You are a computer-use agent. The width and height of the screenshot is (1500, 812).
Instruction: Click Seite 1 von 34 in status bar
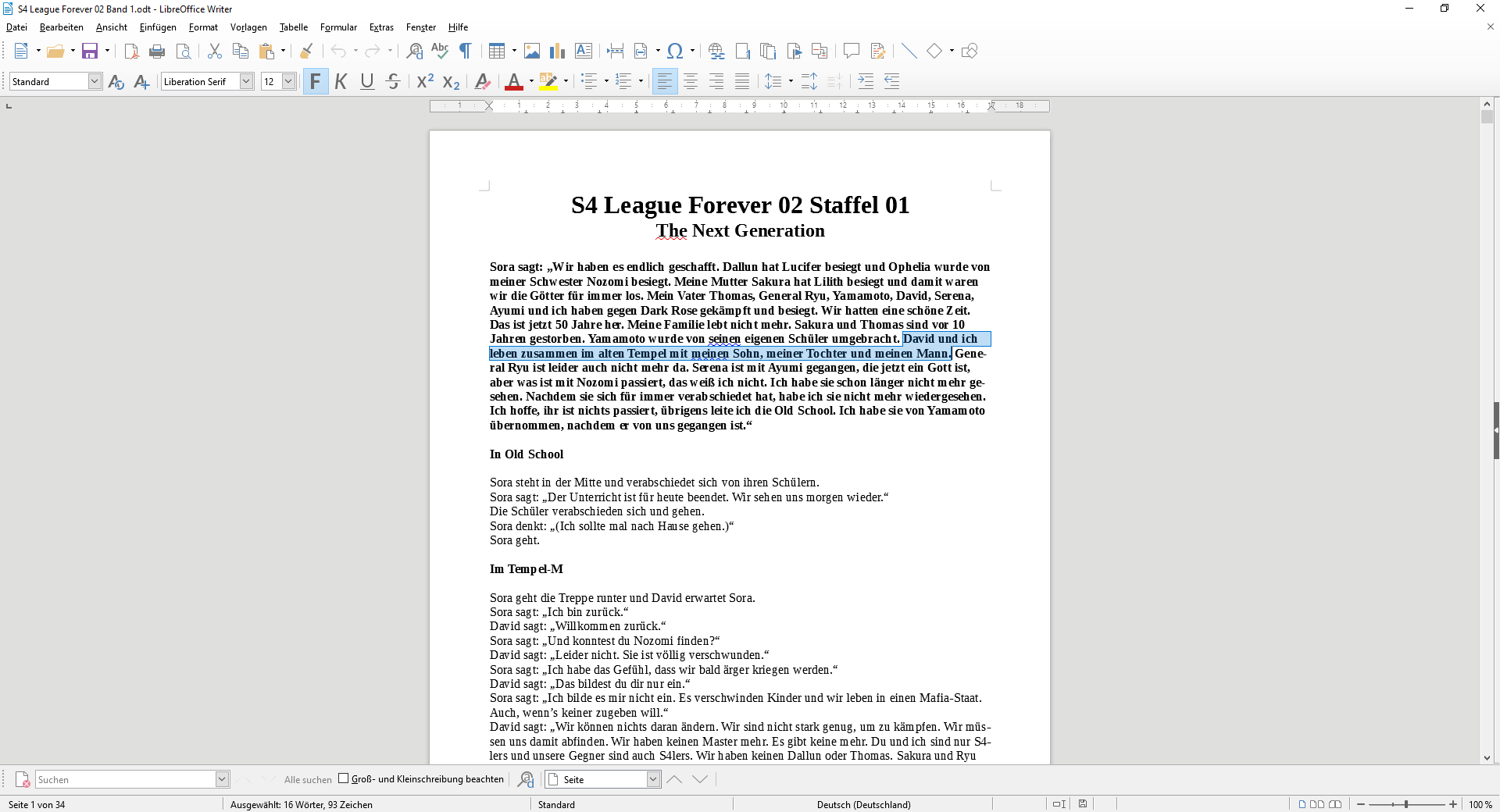coord(37,804)
